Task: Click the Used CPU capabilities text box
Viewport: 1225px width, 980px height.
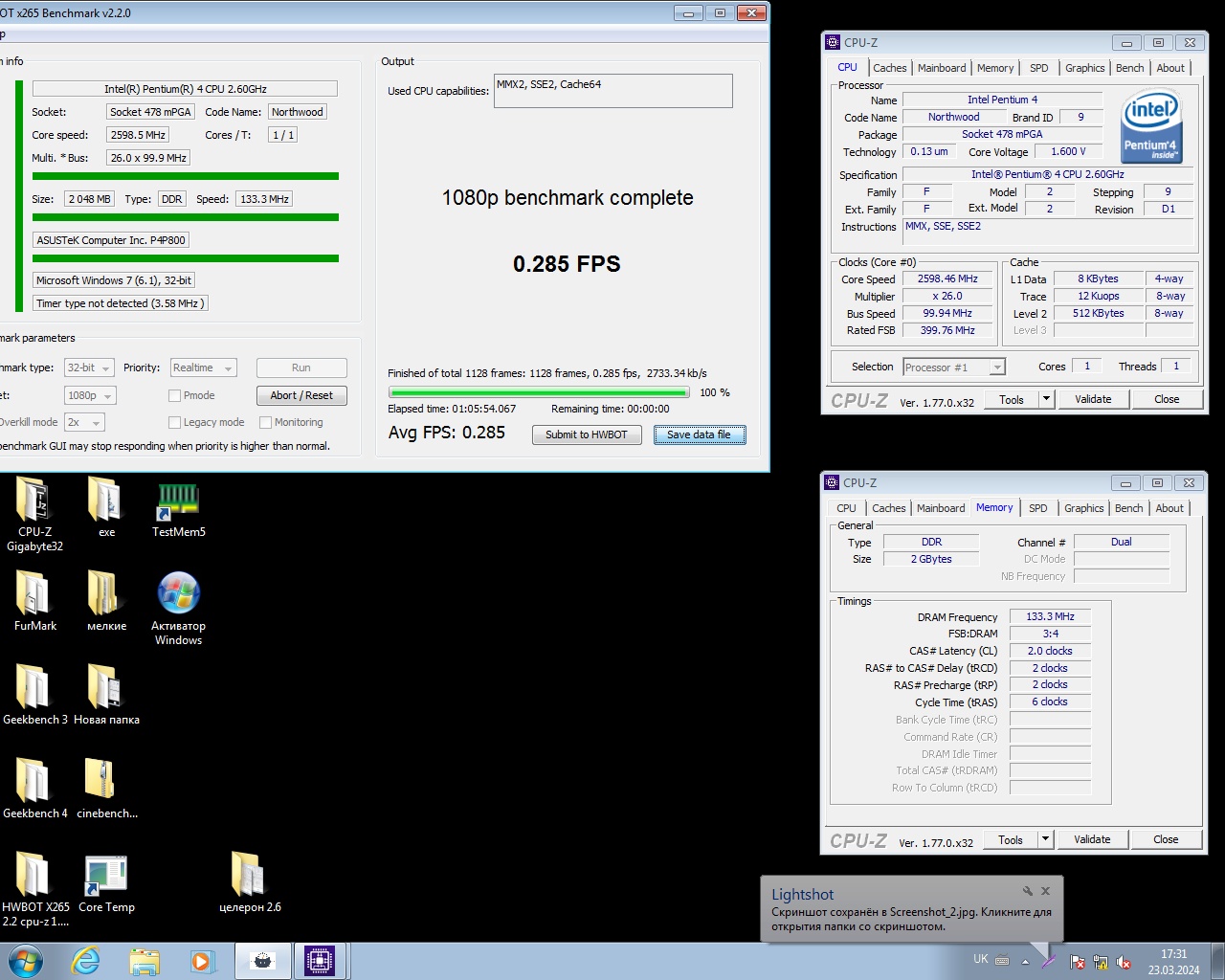Action: pyautogui.click(x=613, y=91)
